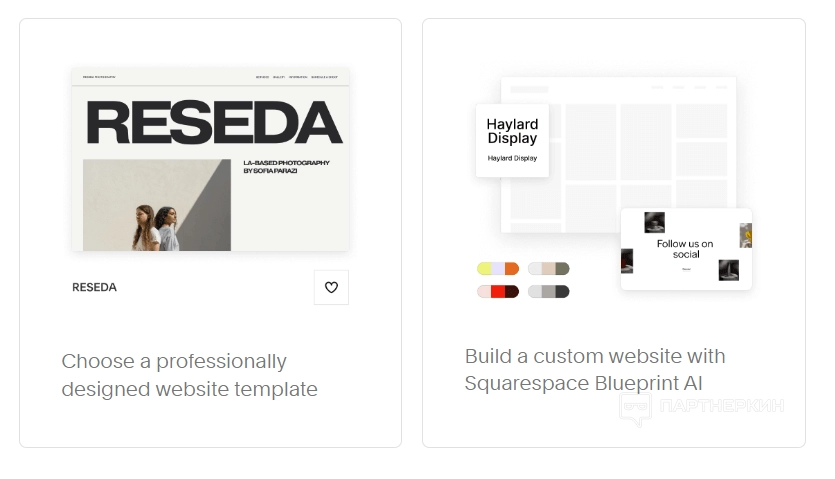Image resolution: width=835 pixels, height=479 pixels.
Task: Click the yellow flower image on social card edge
Action: pyautogui.click(x=746, y=235)
